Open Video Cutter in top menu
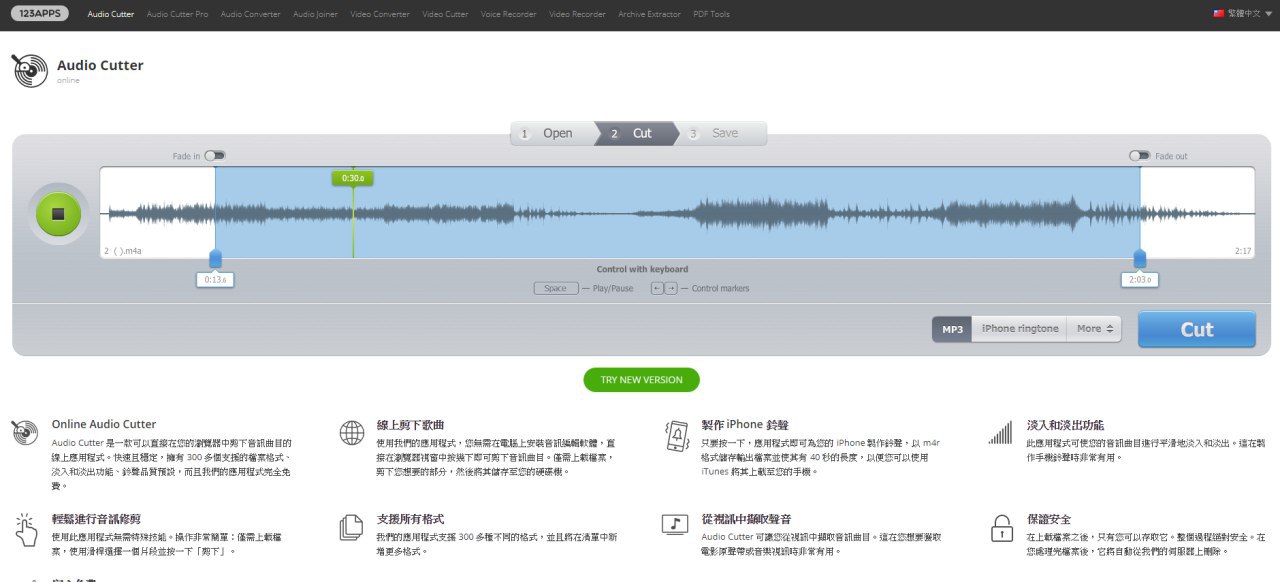The height and width of the screenshot is (582, 1280). point(445,14)
